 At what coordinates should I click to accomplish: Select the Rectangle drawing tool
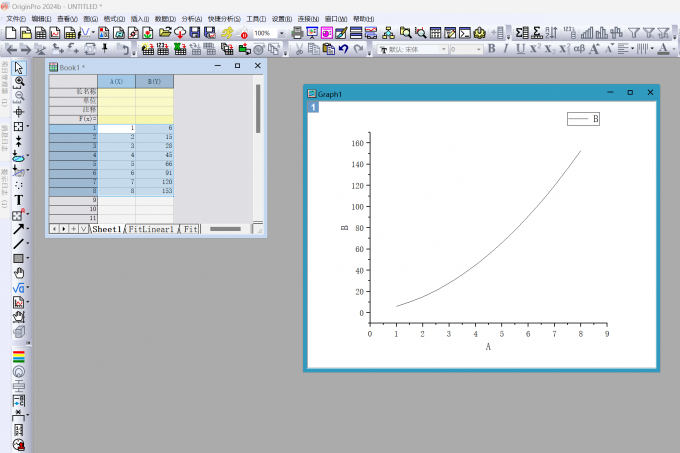coord(18,258)
